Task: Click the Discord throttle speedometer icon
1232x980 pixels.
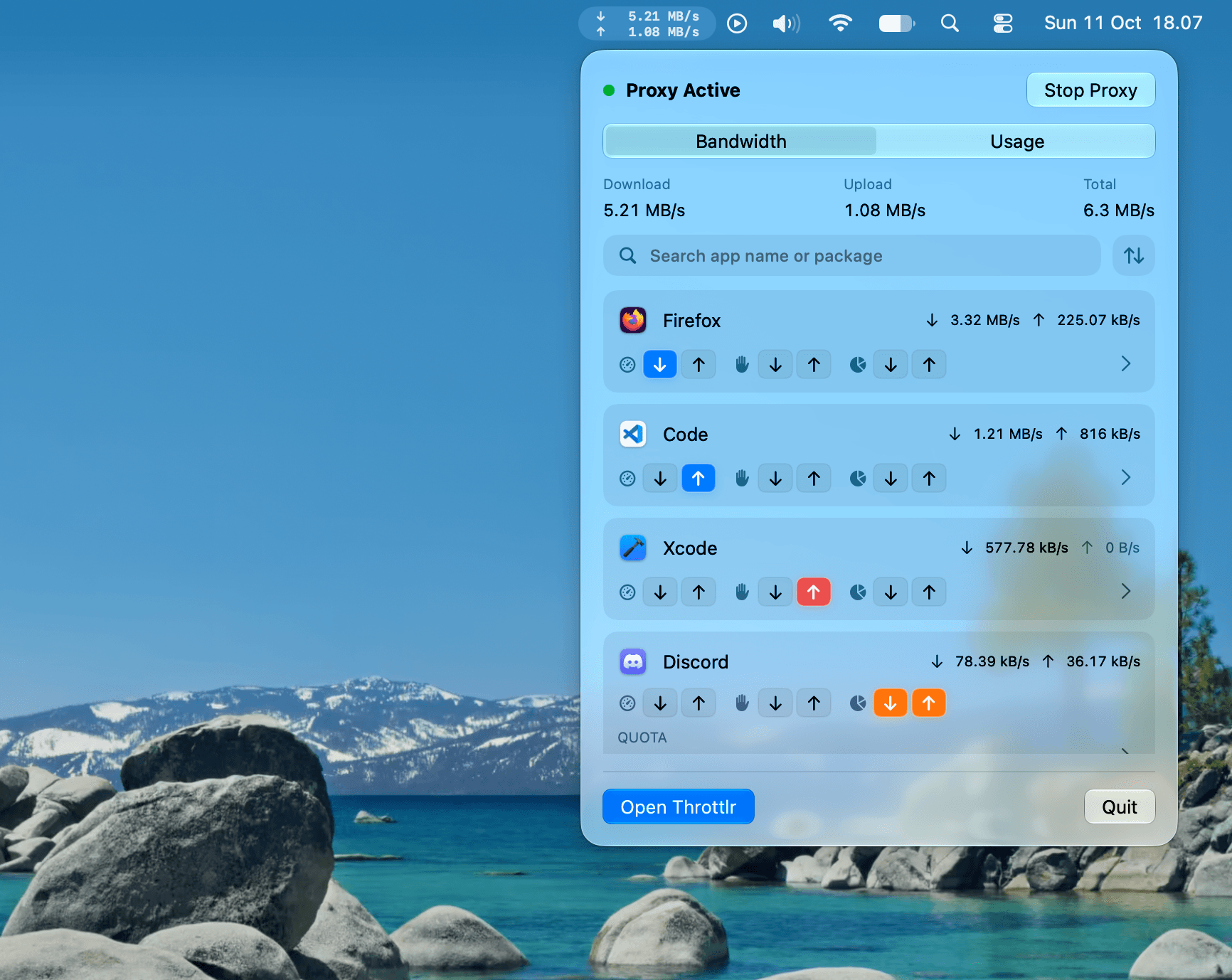Action: pos(627,703)
